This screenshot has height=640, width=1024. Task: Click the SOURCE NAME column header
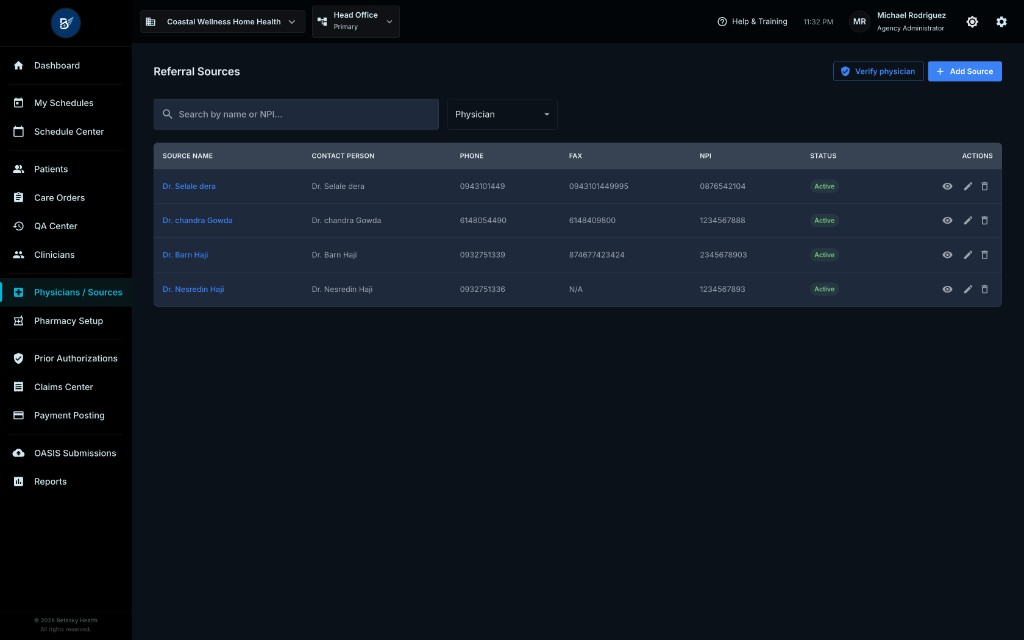(187, 155)
